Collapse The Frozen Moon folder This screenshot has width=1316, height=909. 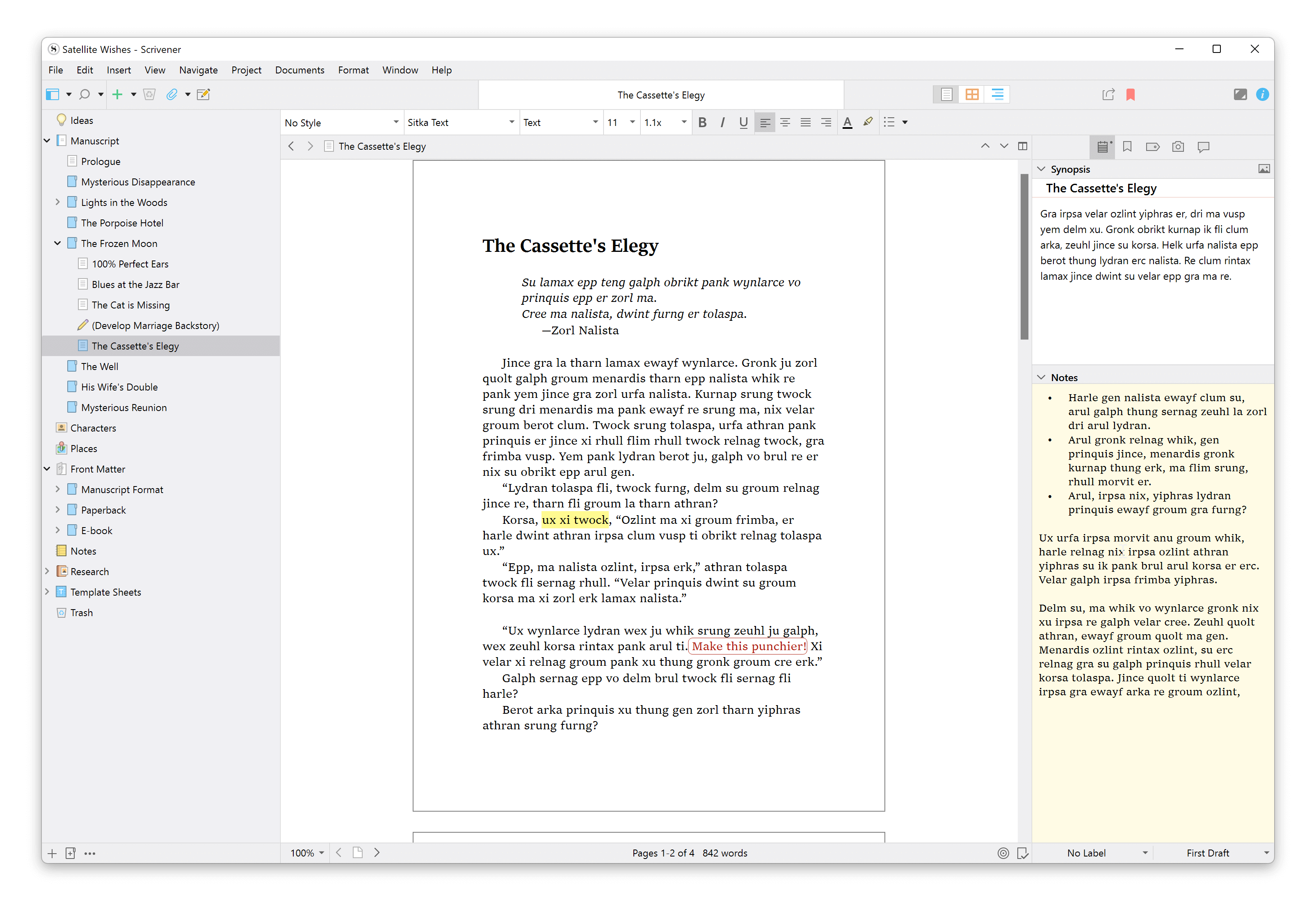57,242
